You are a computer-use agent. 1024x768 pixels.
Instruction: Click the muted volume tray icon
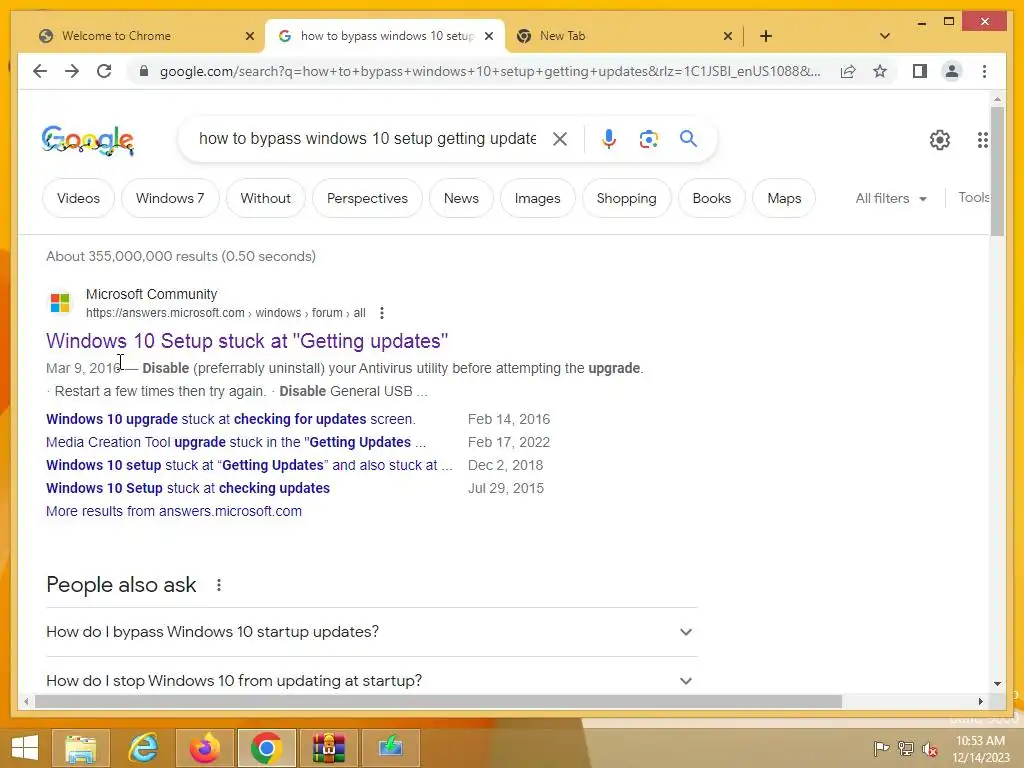tap(929, 748)
